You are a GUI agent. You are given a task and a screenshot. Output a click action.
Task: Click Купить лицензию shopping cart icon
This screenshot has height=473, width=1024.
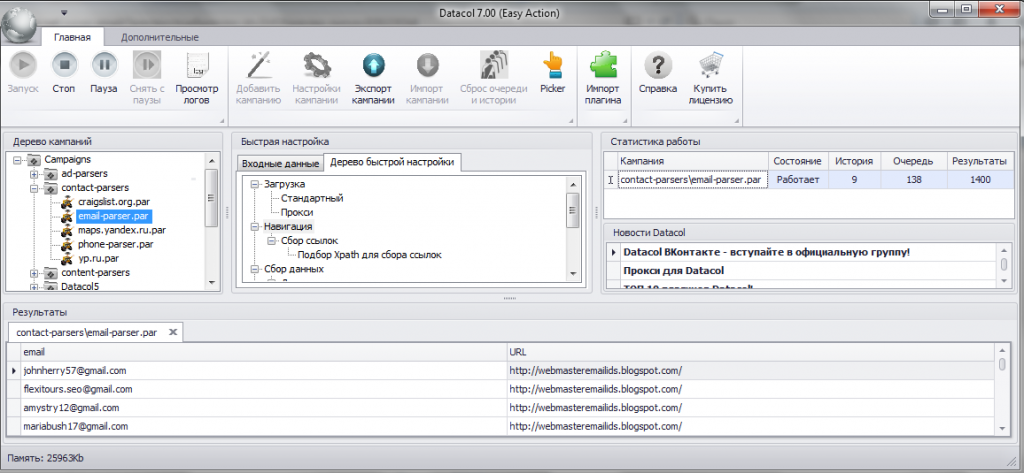711,65
